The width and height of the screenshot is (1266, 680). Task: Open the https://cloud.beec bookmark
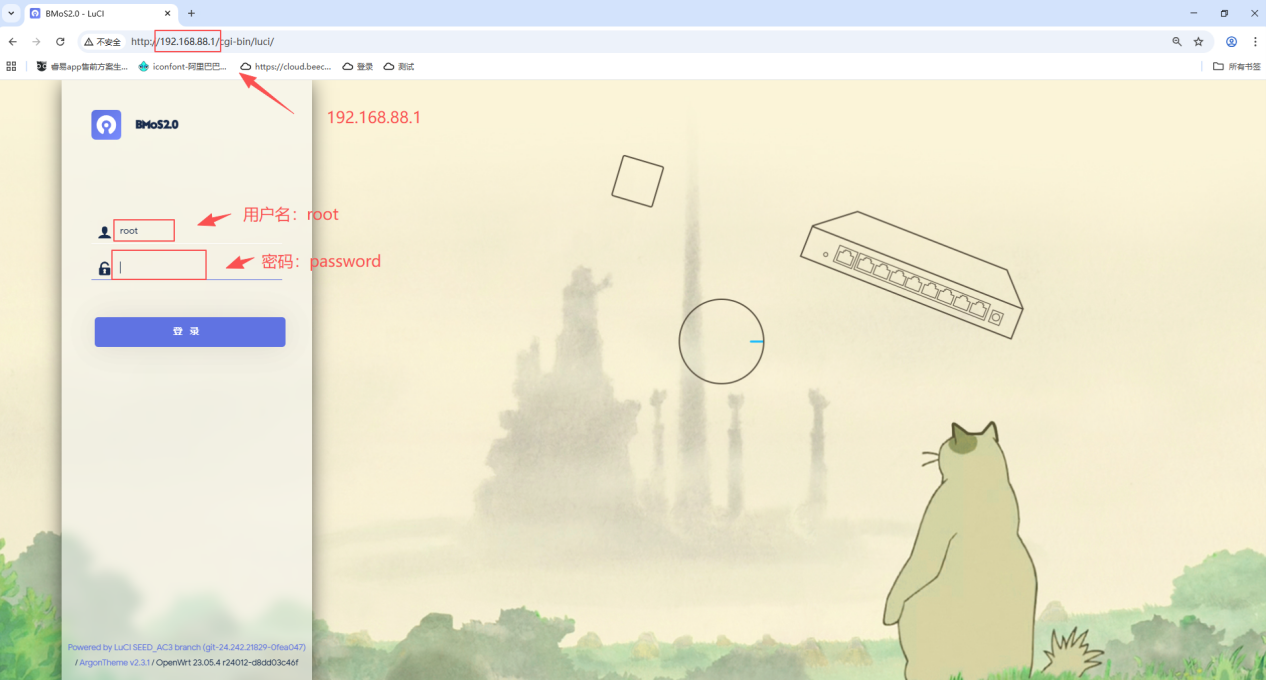coord(286,67)
